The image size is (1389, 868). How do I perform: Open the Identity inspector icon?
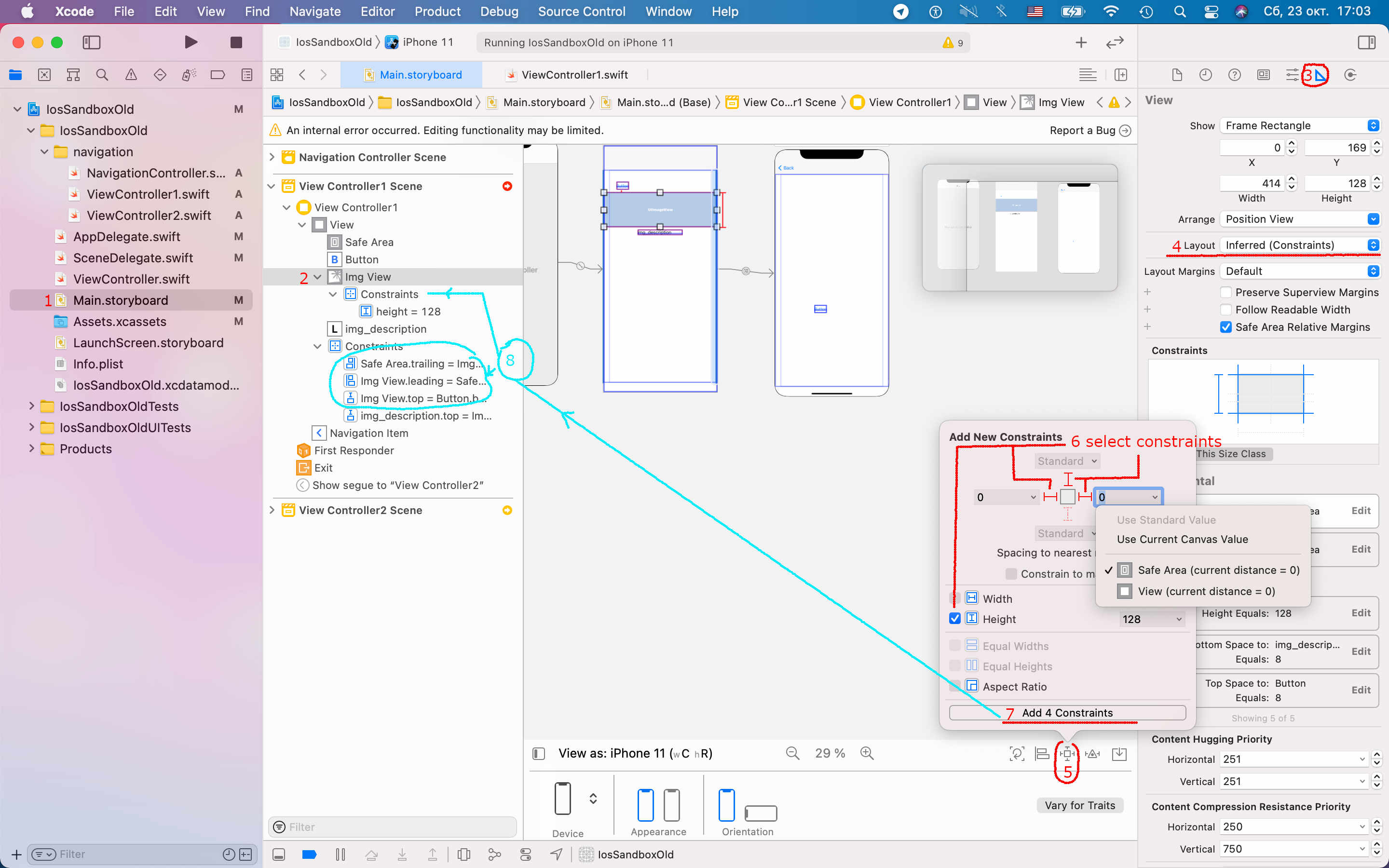[1263, 75]
